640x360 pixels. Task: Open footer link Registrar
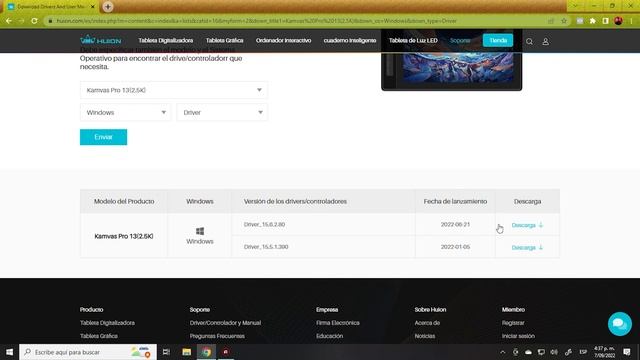[513, 323]
